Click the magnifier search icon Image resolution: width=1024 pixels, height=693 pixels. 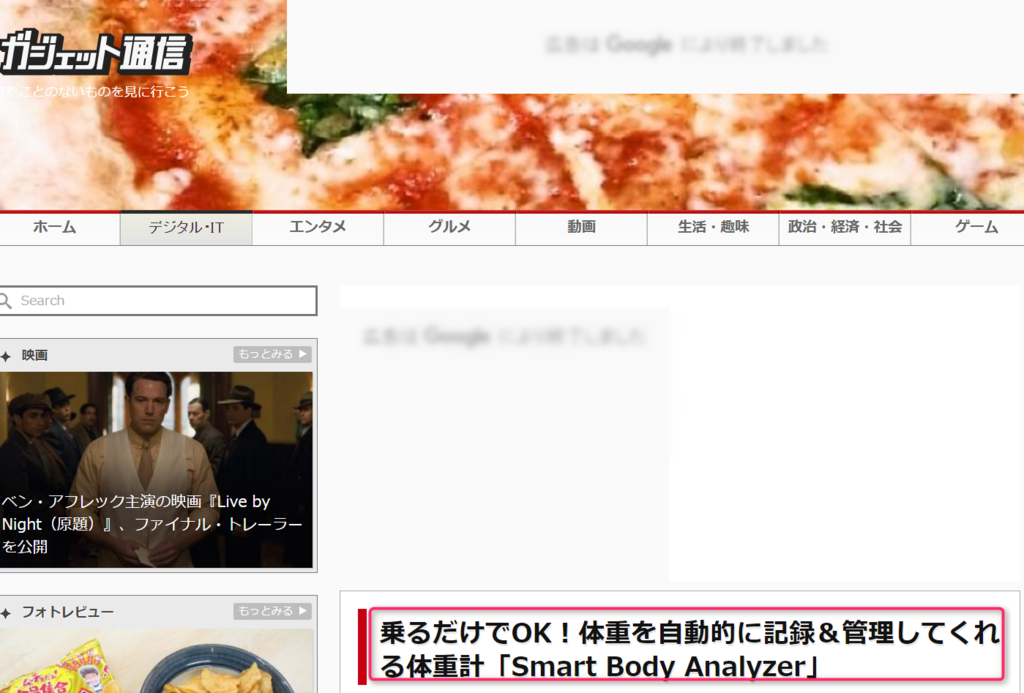pos(6,300)
